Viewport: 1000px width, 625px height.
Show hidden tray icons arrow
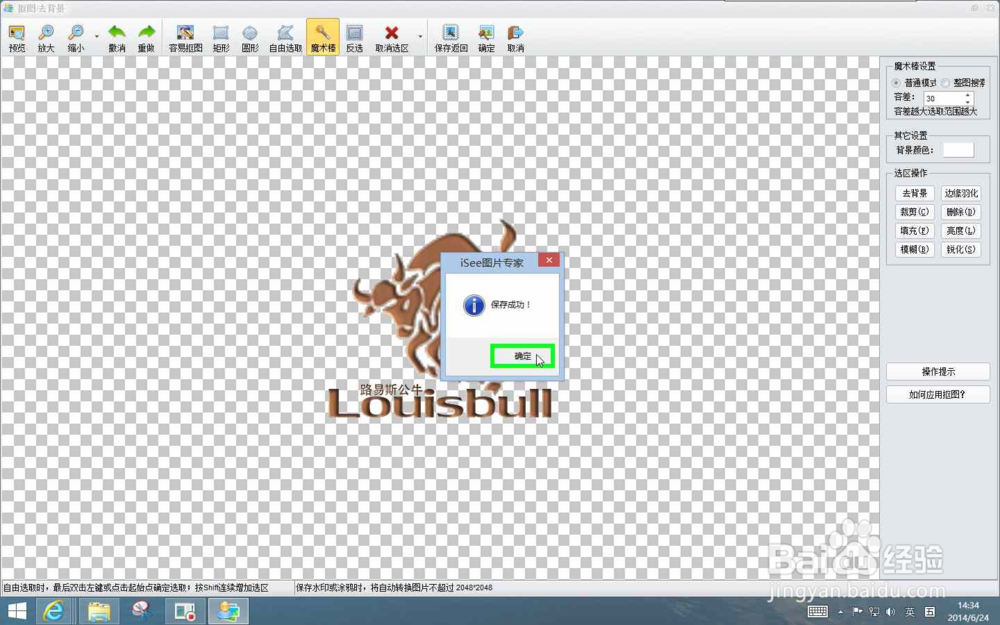coord(841,612)
